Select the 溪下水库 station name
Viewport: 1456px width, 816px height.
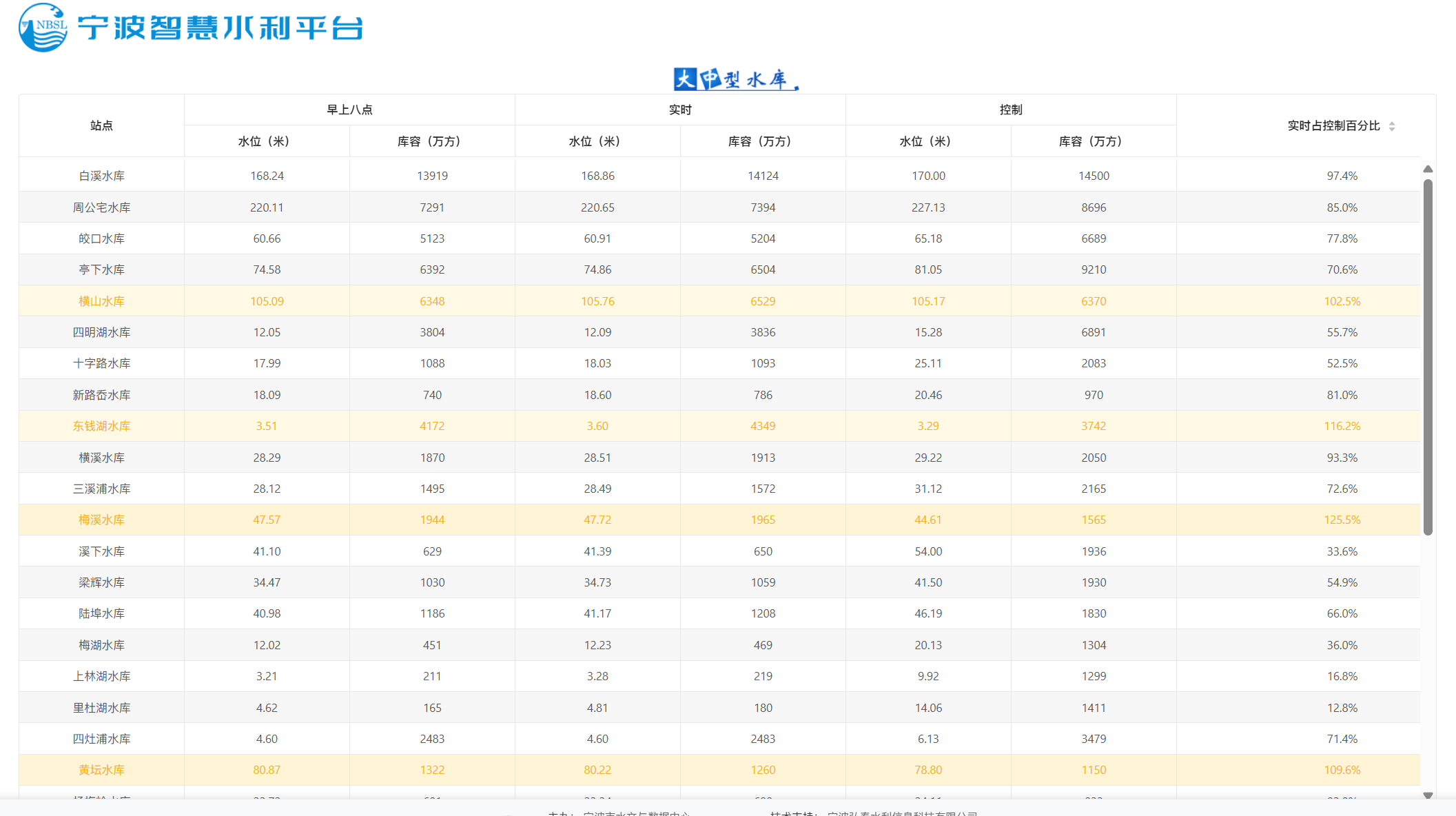coord(101,551)
